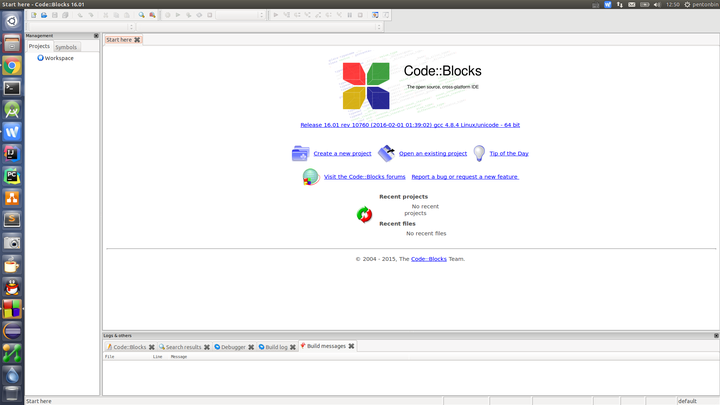Image resolution: width=720 pixels, height=405 pixels.
Task: Expand the left code completion scope combo box
Action: click(81, 27)
